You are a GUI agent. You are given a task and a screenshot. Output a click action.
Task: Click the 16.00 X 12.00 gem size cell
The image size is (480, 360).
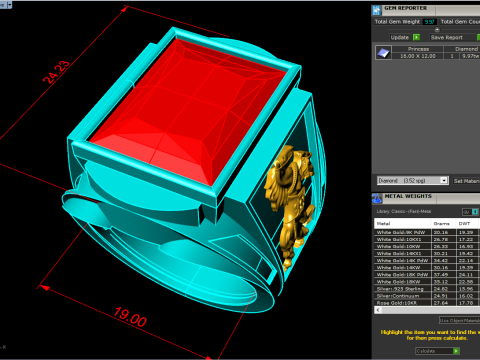tap(418, 56)
